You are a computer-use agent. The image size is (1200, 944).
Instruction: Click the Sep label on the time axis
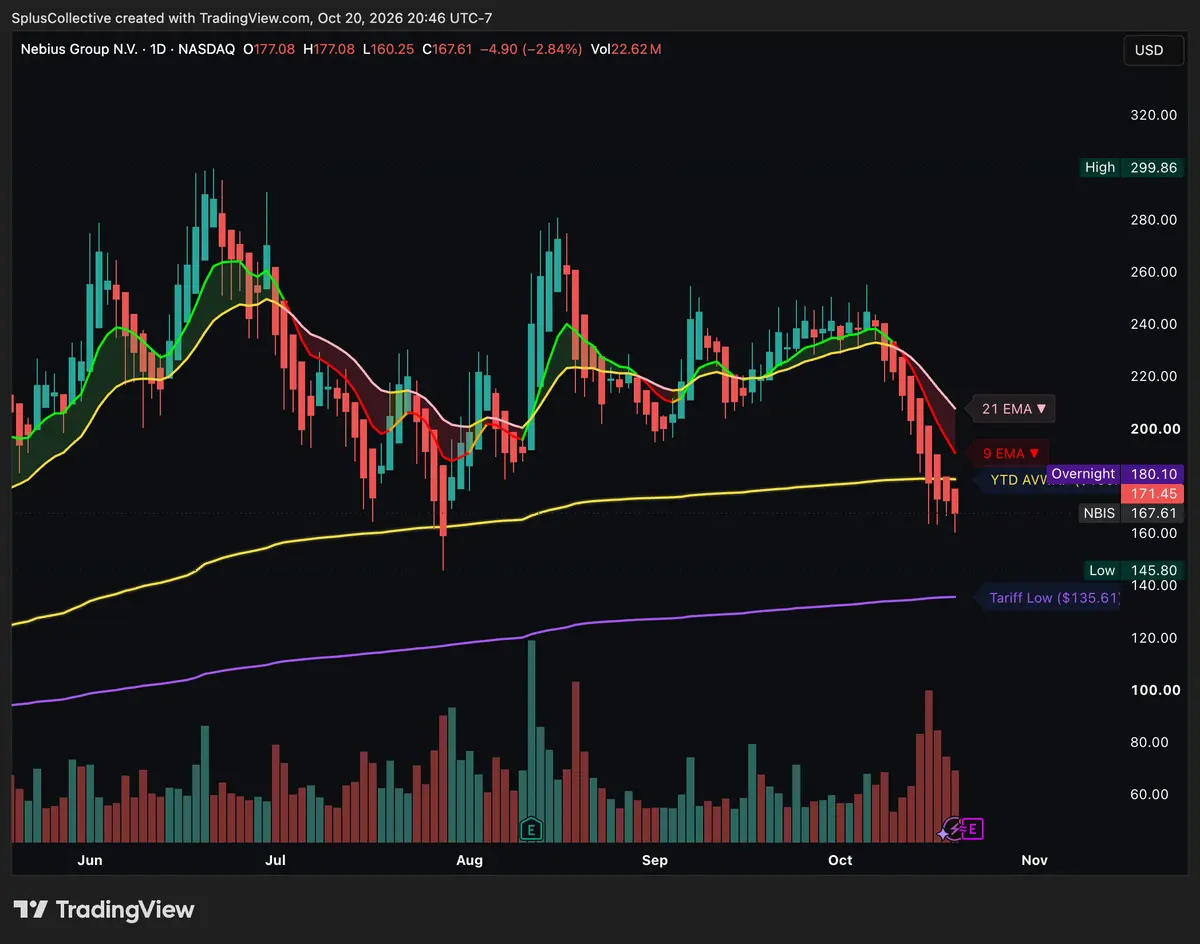coord(655,860)
